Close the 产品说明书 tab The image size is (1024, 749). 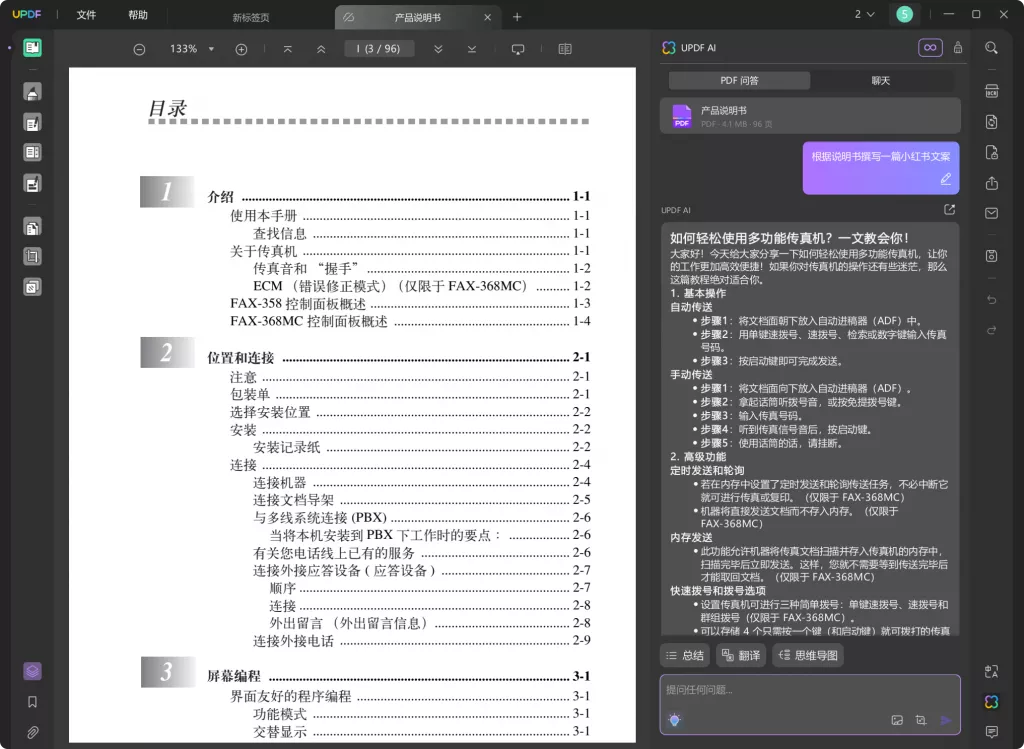487,18
